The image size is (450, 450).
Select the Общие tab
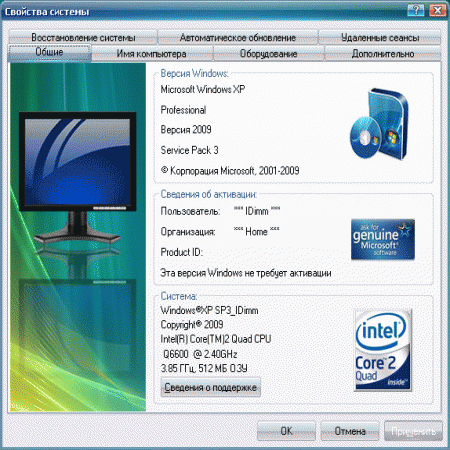[49, 53]
